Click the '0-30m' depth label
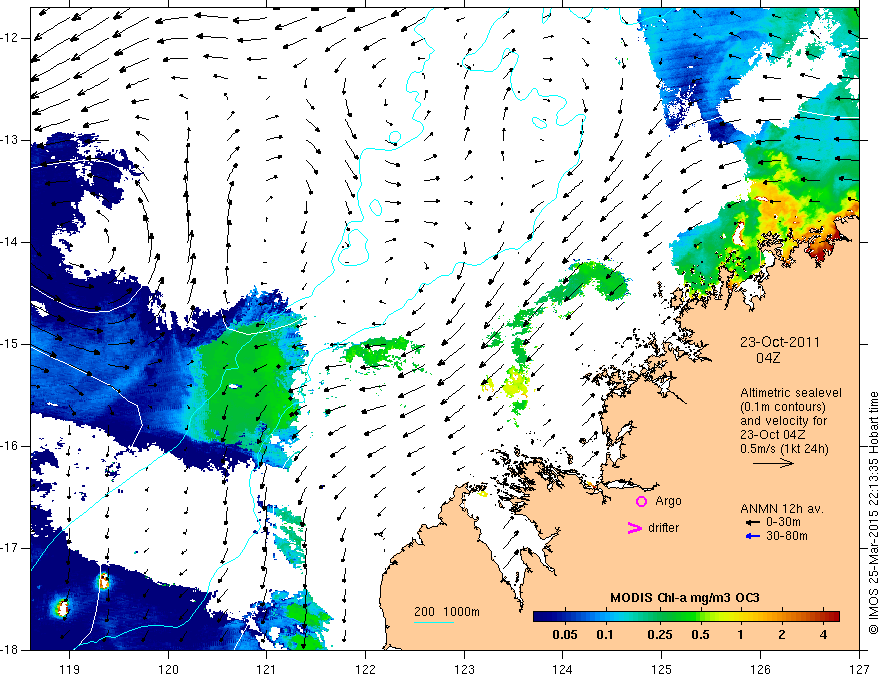The height and width of the screenshot is (680, 880). (783, 522)
